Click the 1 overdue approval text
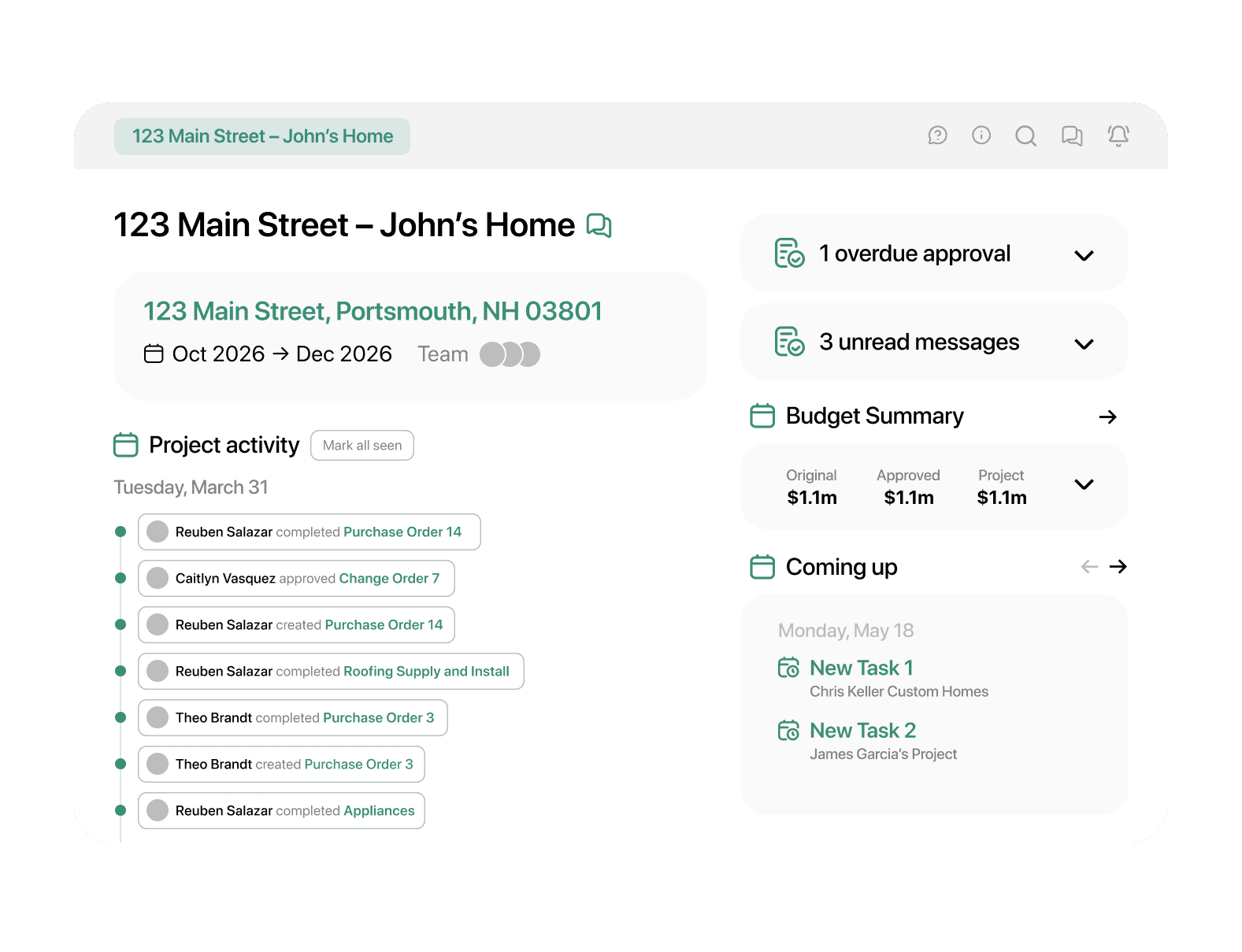The height and width of the screenshot is (952, 1242). click(x=914, y=254)
